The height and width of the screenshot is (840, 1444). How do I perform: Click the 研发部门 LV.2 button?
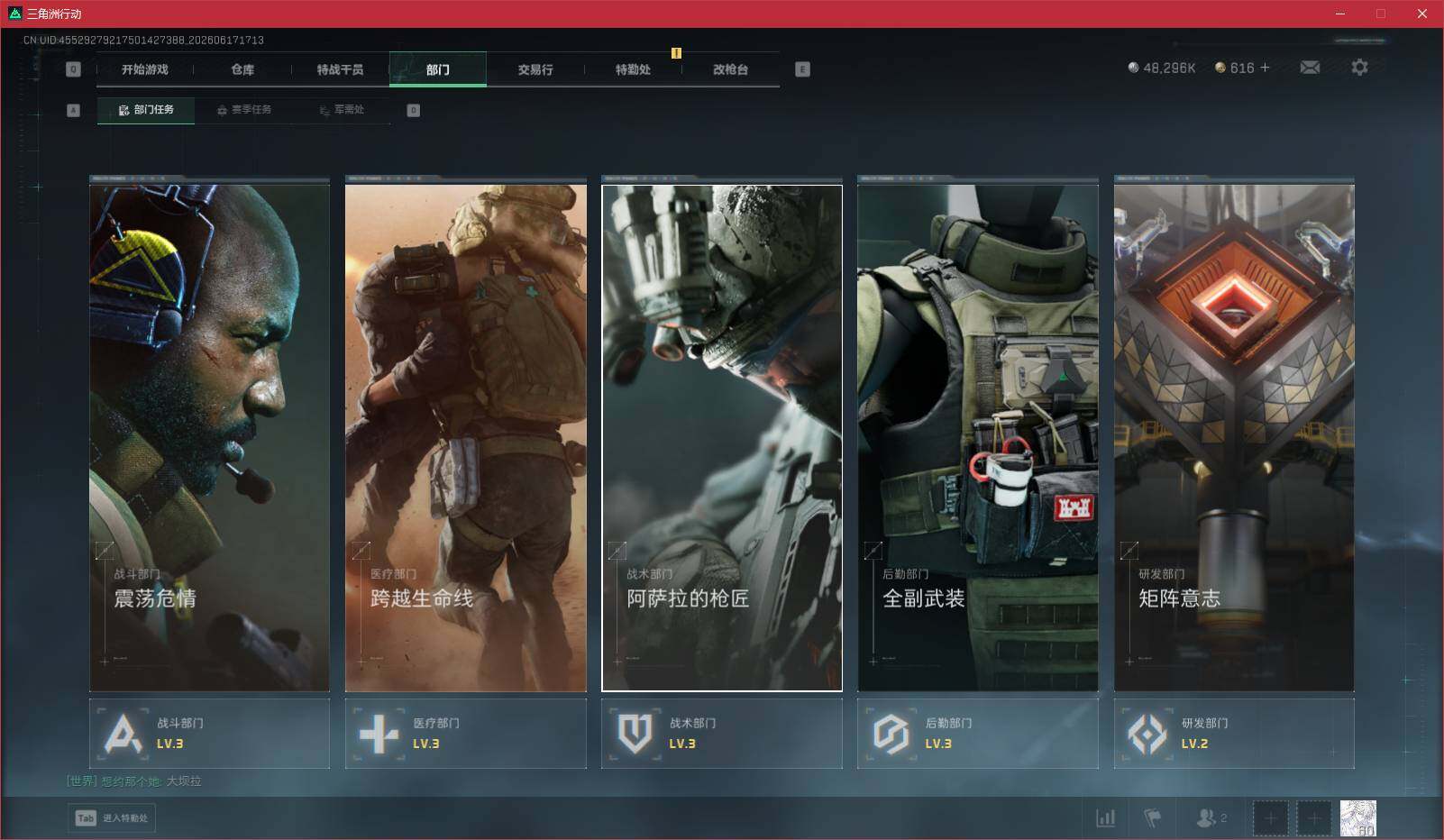click(x=1234, y=734)
